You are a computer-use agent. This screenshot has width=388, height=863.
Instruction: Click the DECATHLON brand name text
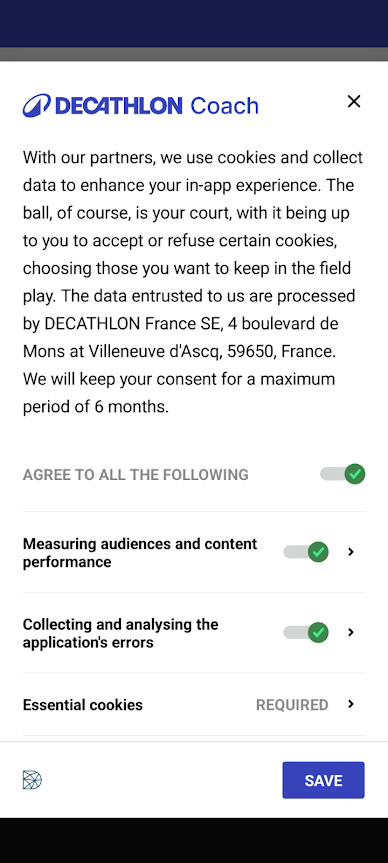[x=118, y=106]
